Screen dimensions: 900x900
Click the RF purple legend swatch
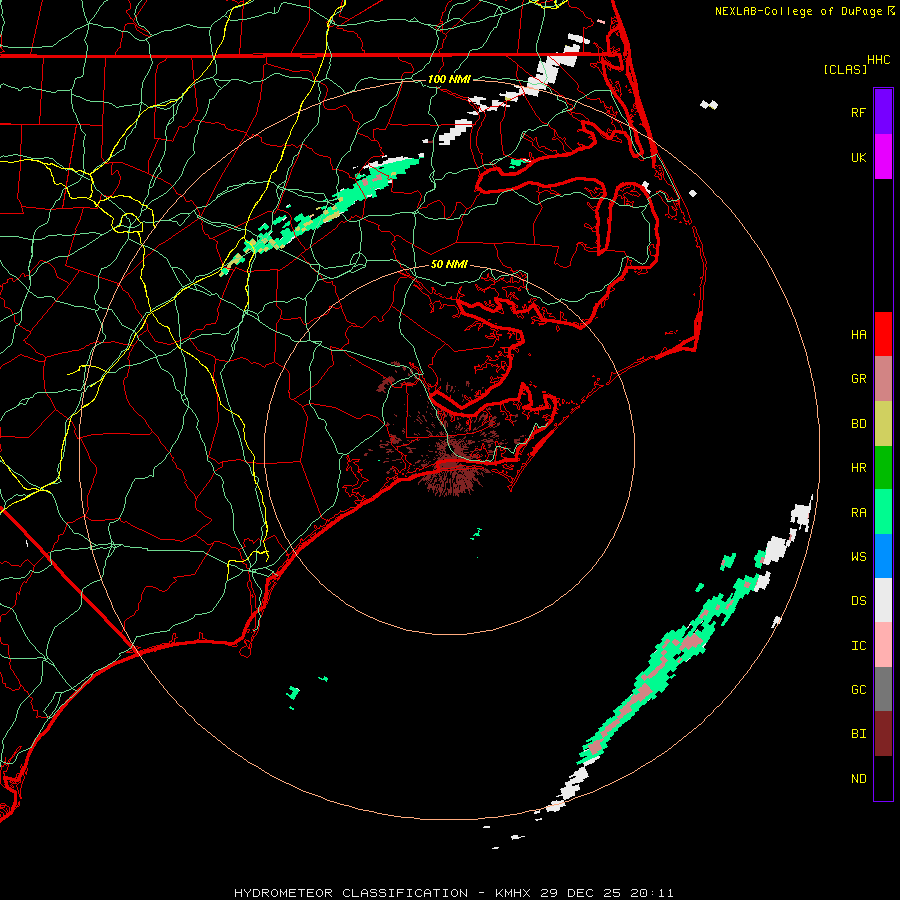tap(883, 111)
